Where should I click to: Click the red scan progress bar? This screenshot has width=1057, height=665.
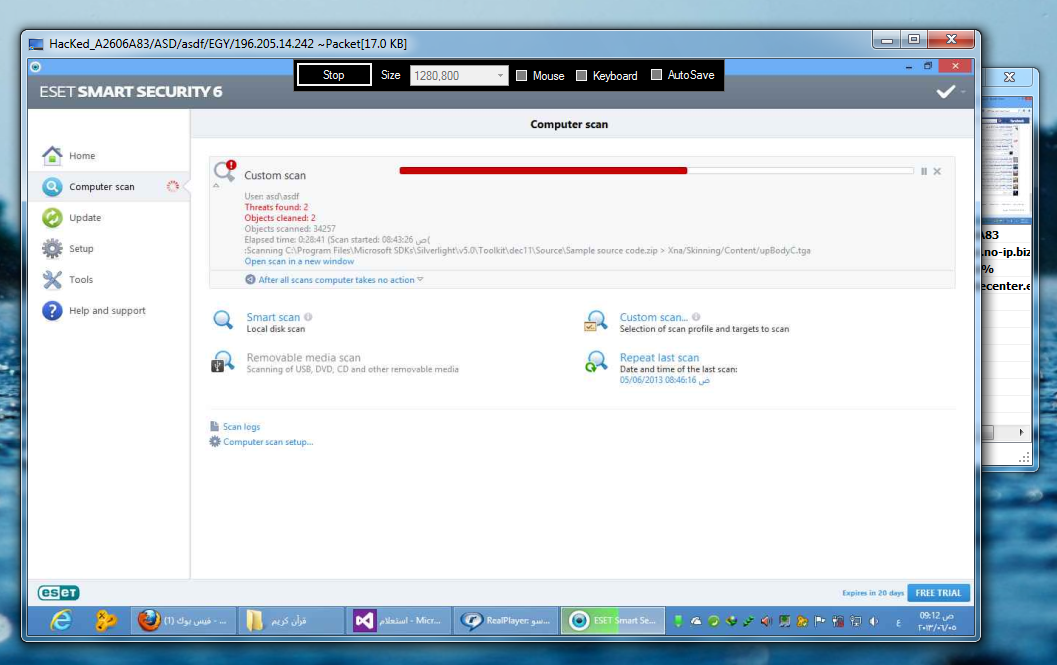[543, 171]
